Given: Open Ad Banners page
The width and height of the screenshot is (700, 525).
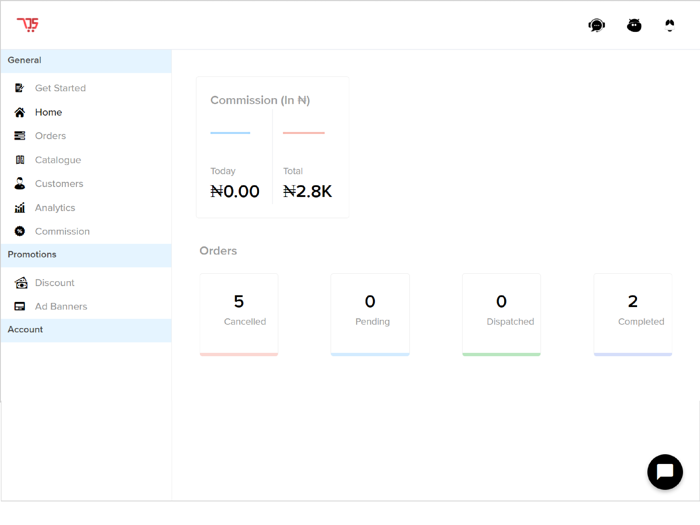Looking at the screenshot, I should 61,307.
